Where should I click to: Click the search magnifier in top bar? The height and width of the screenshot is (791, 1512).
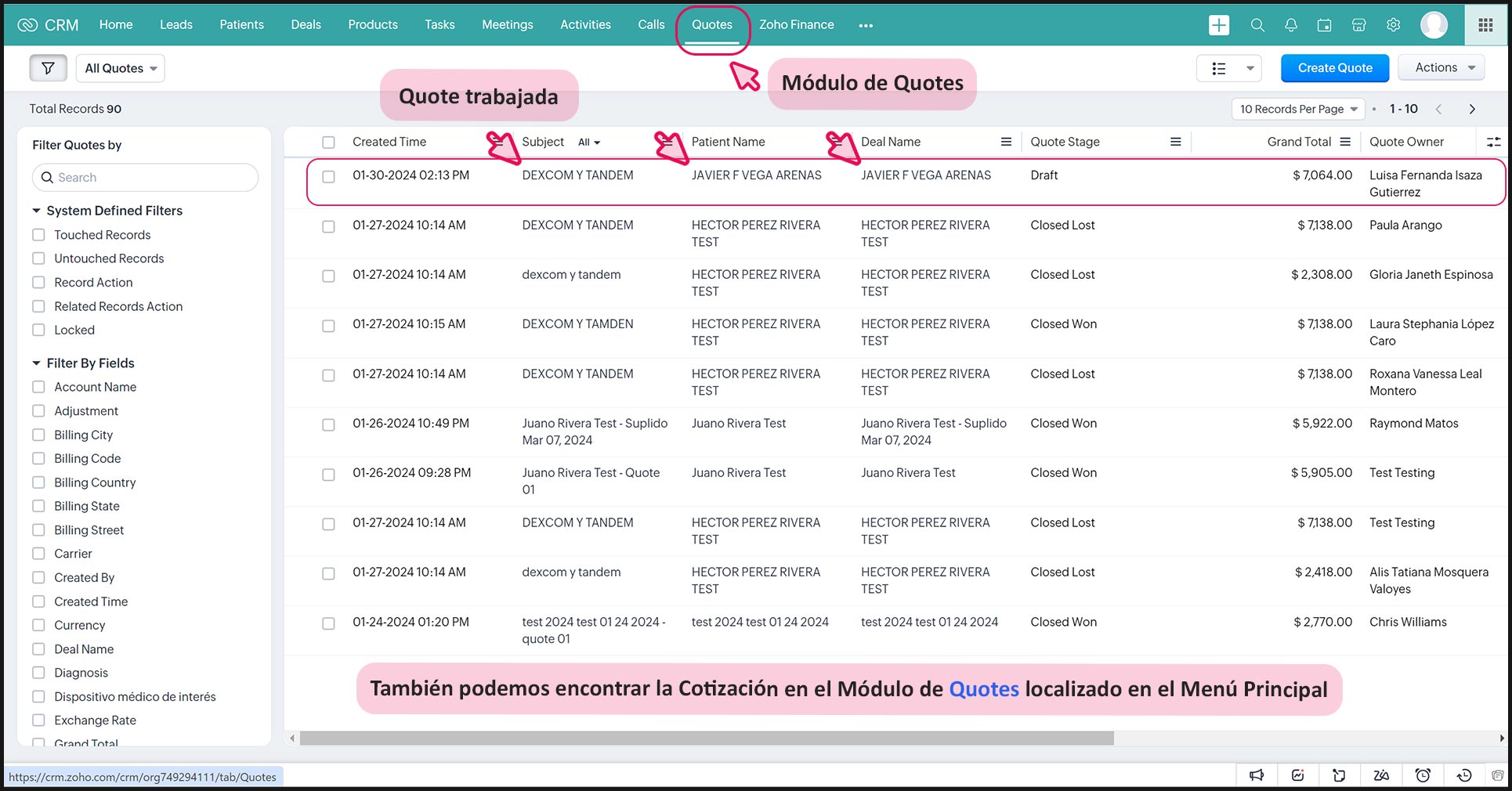(x=1257, y=25)
